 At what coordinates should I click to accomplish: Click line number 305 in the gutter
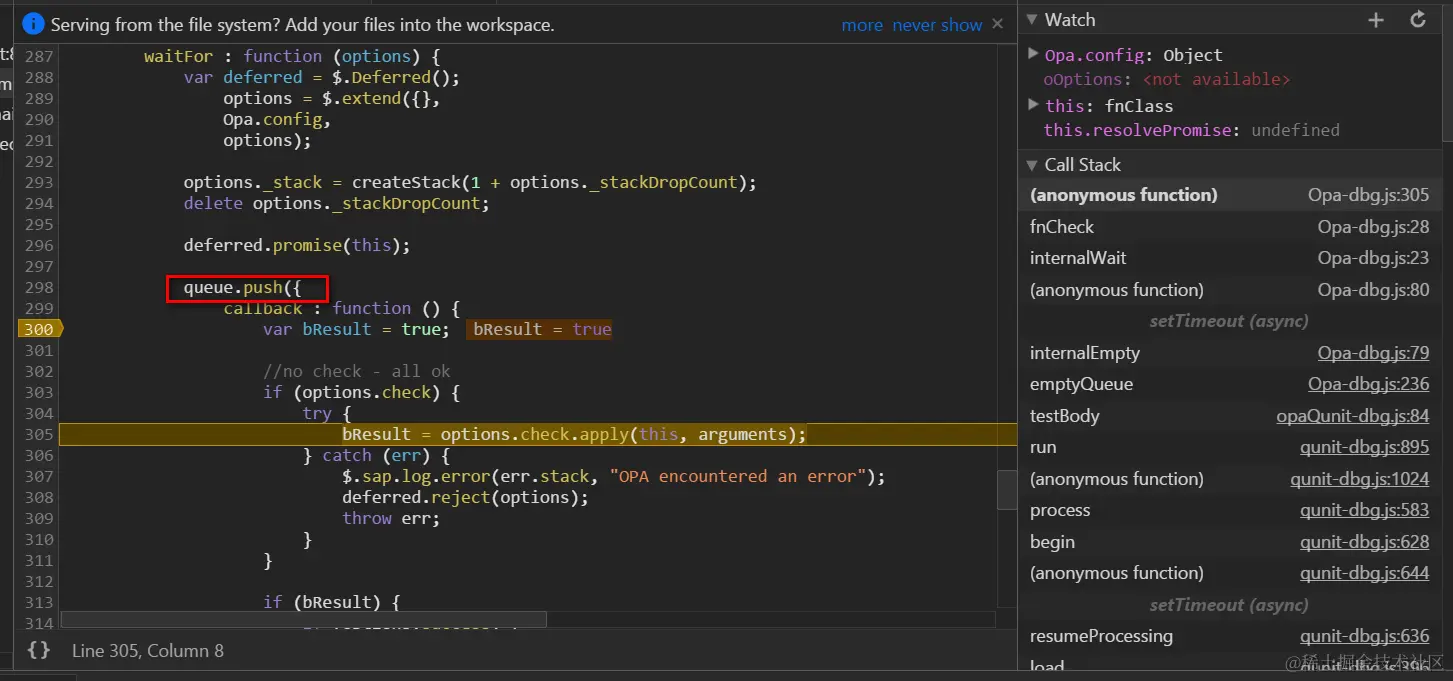point(39,434)
